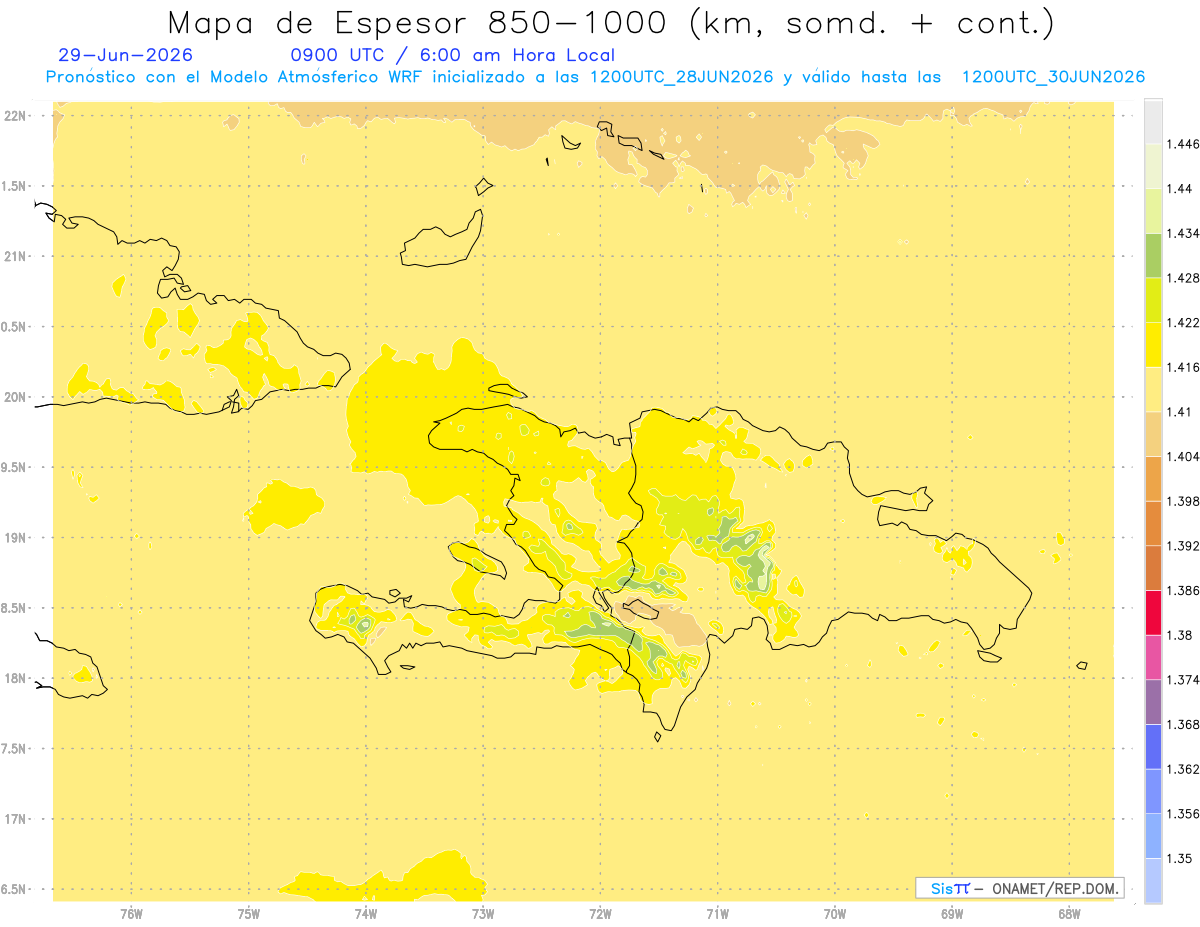Click the '72W' longitude label
The image size is (1200, 927).
tap(600, 913)
